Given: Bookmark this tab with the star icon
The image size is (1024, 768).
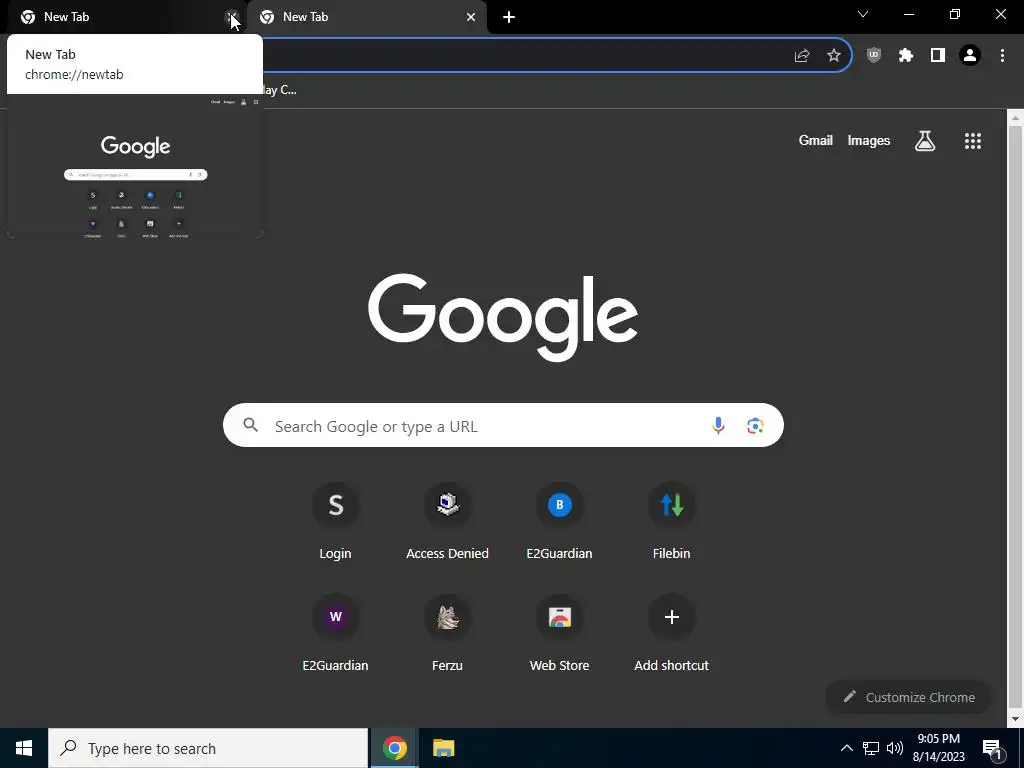Looking at the screenshot, I should [834, 56].
